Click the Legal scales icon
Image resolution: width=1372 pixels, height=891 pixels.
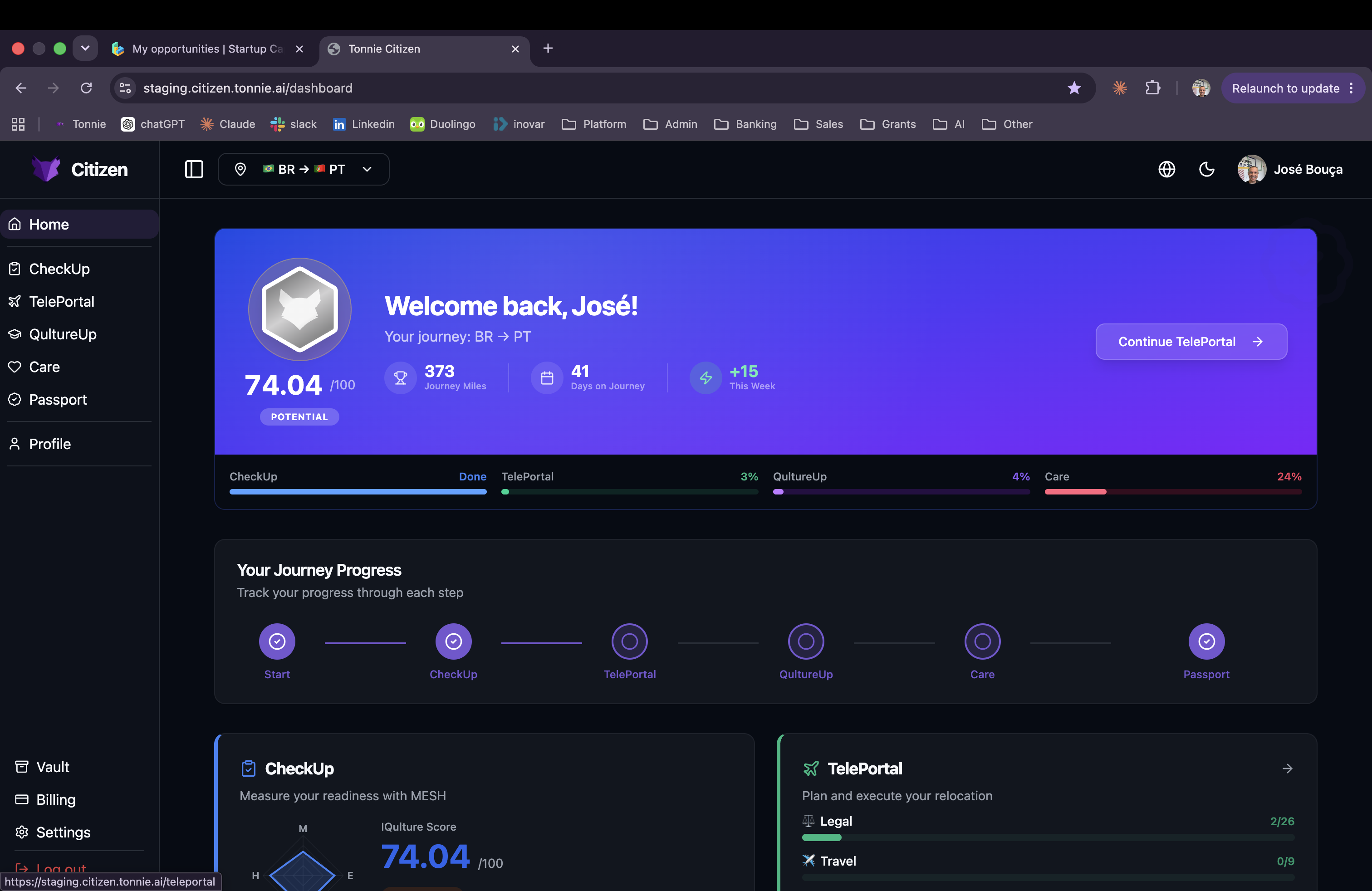(809, 821)
